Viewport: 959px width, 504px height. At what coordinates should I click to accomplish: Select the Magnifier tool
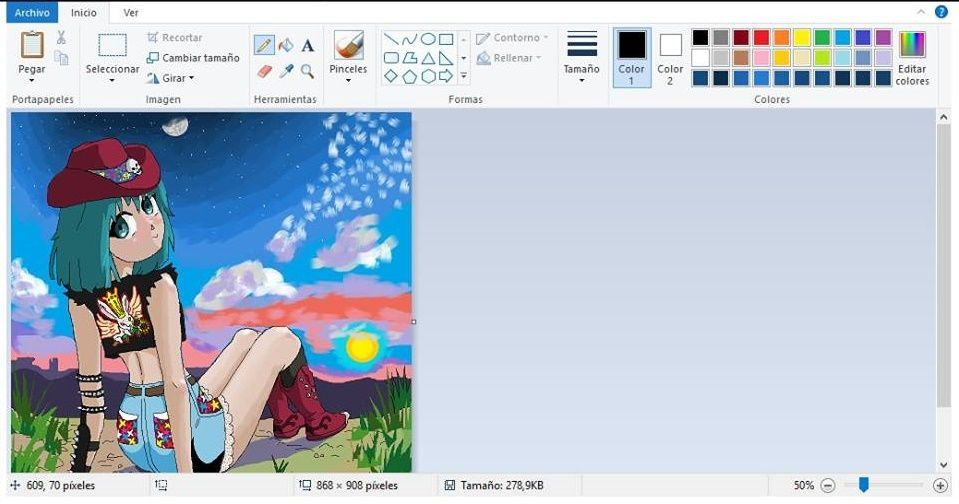tap(308, 71)
